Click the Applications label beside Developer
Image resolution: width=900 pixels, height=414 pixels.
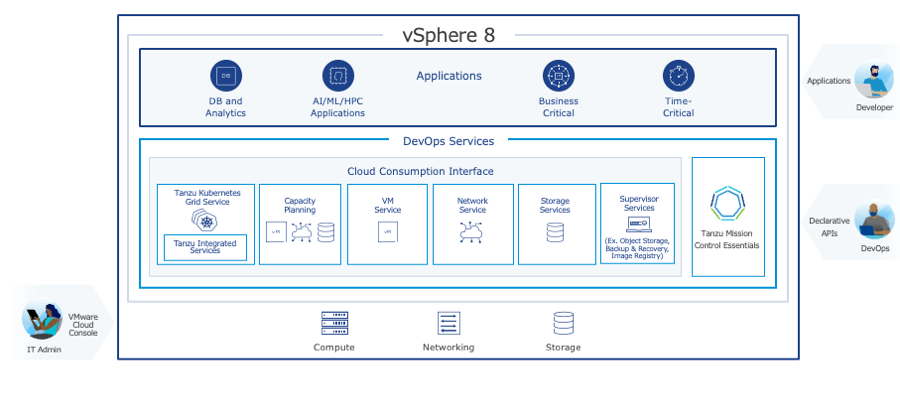click(829, 81)
